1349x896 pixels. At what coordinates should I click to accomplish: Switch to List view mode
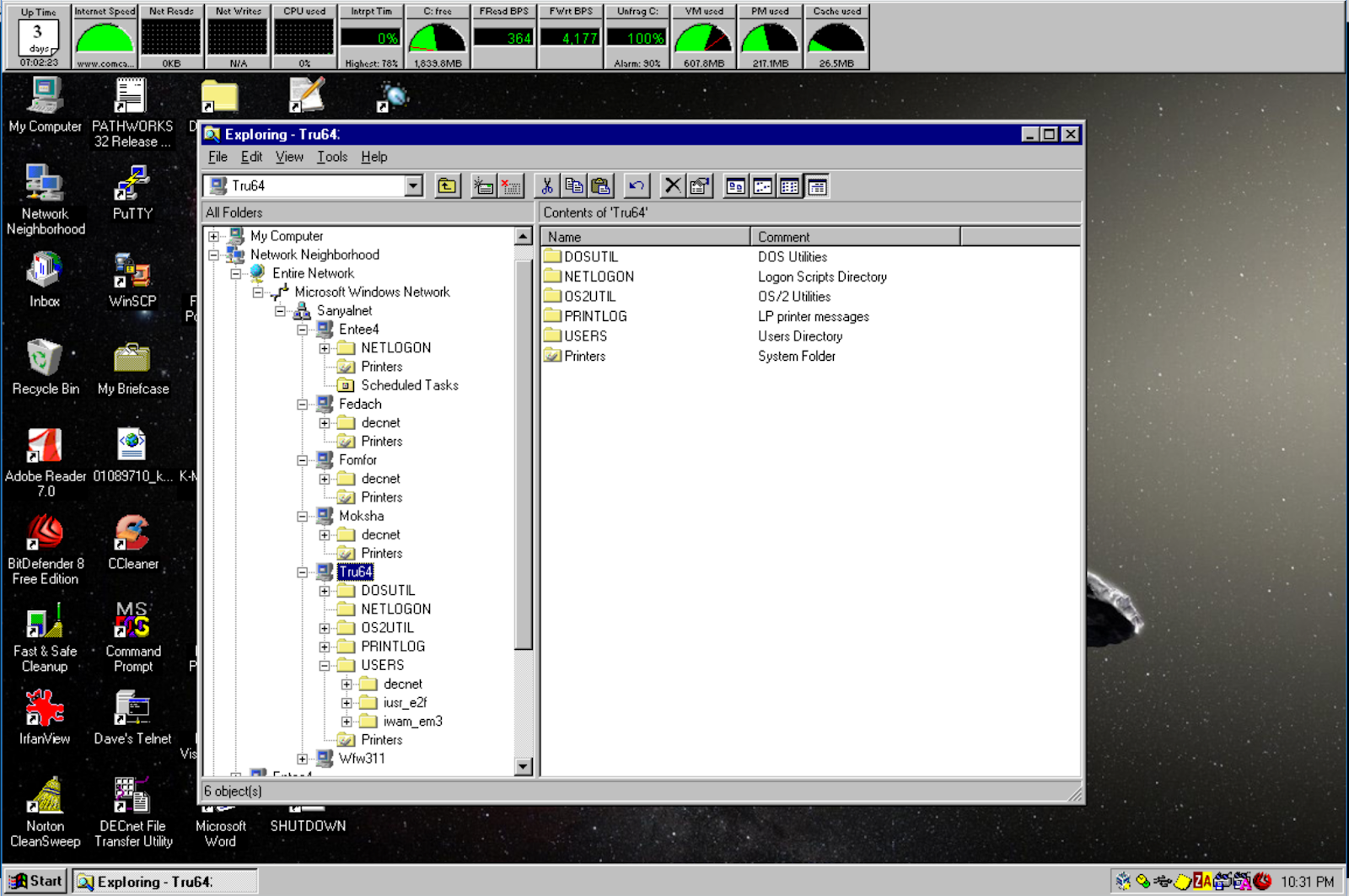coord(789,185)
